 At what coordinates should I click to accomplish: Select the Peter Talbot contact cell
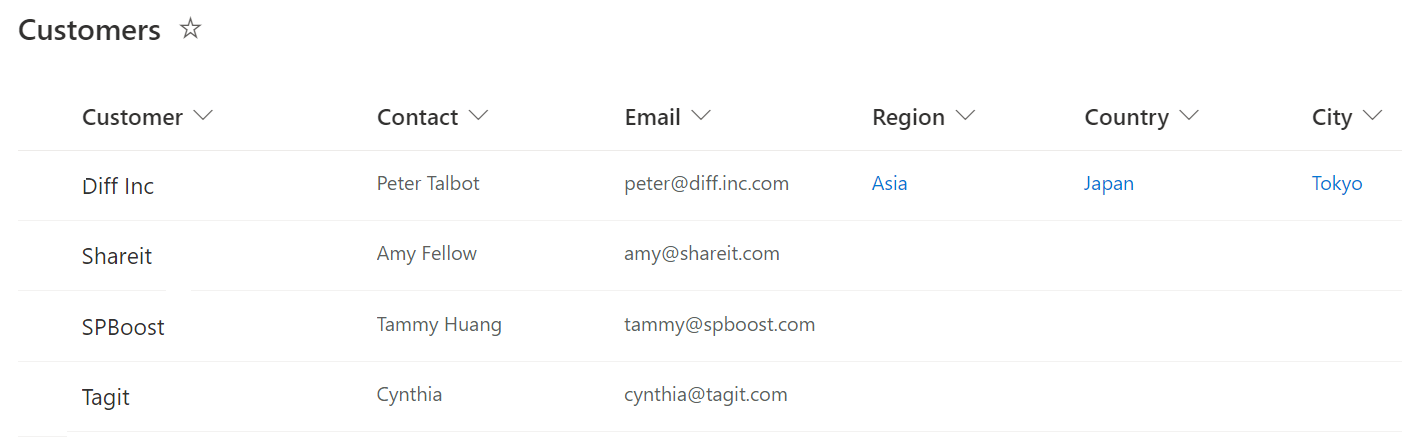pos(427,184)
